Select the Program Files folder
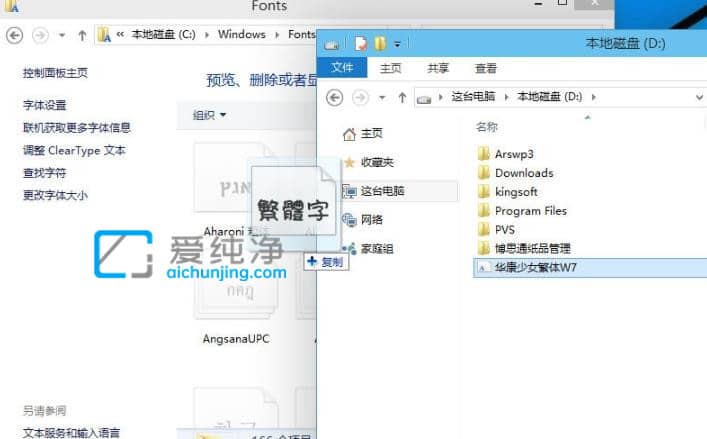 [531, 211]
